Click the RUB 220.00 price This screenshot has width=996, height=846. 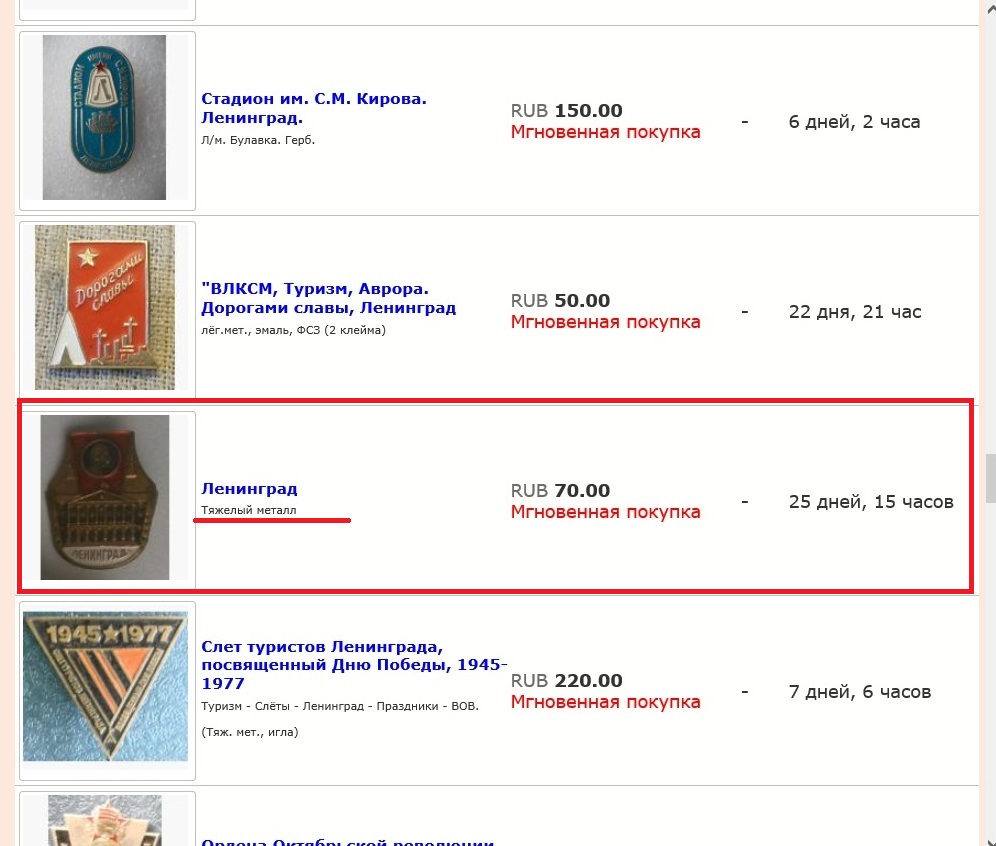[x=566, y=681]
